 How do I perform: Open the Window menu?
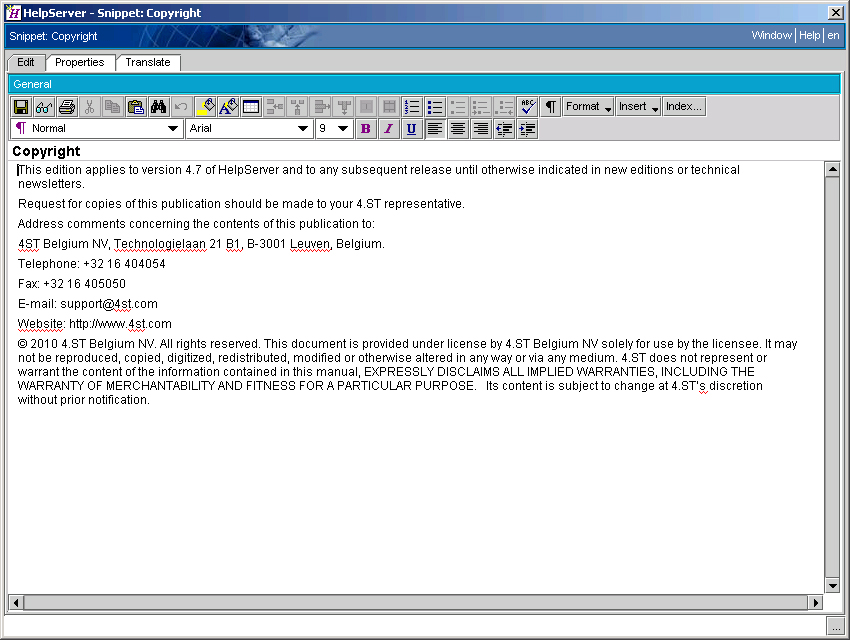pos(771,35)
